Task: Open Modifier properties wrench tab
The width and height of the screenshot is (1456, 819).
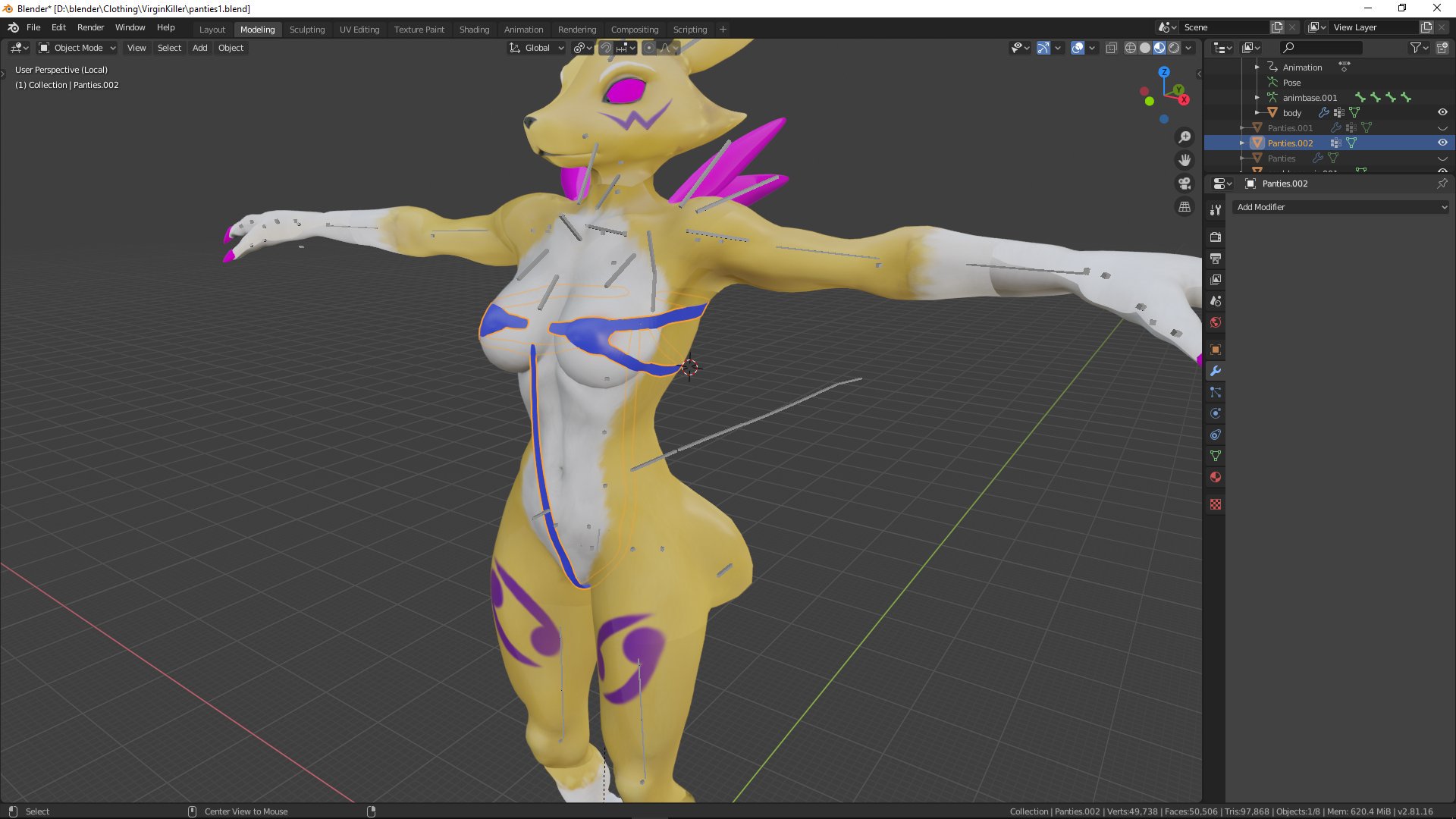Action: point(1216,371)
